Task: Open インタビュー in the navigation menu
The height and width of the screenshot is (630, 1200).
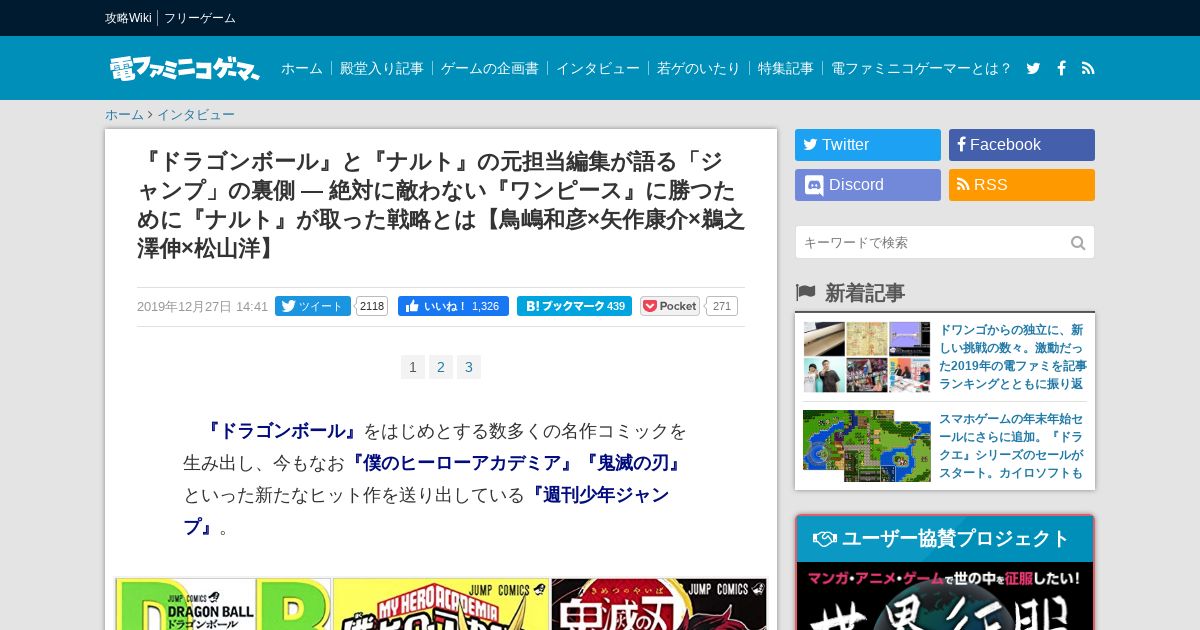Action: [x=598, y=68]
